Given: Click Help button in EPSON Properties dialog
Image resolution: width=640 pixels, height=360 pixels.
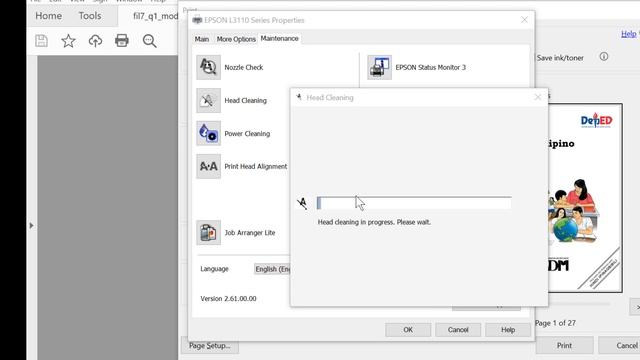Looking at the screenshot, I should pyautogui.click(x=508, y=330).
